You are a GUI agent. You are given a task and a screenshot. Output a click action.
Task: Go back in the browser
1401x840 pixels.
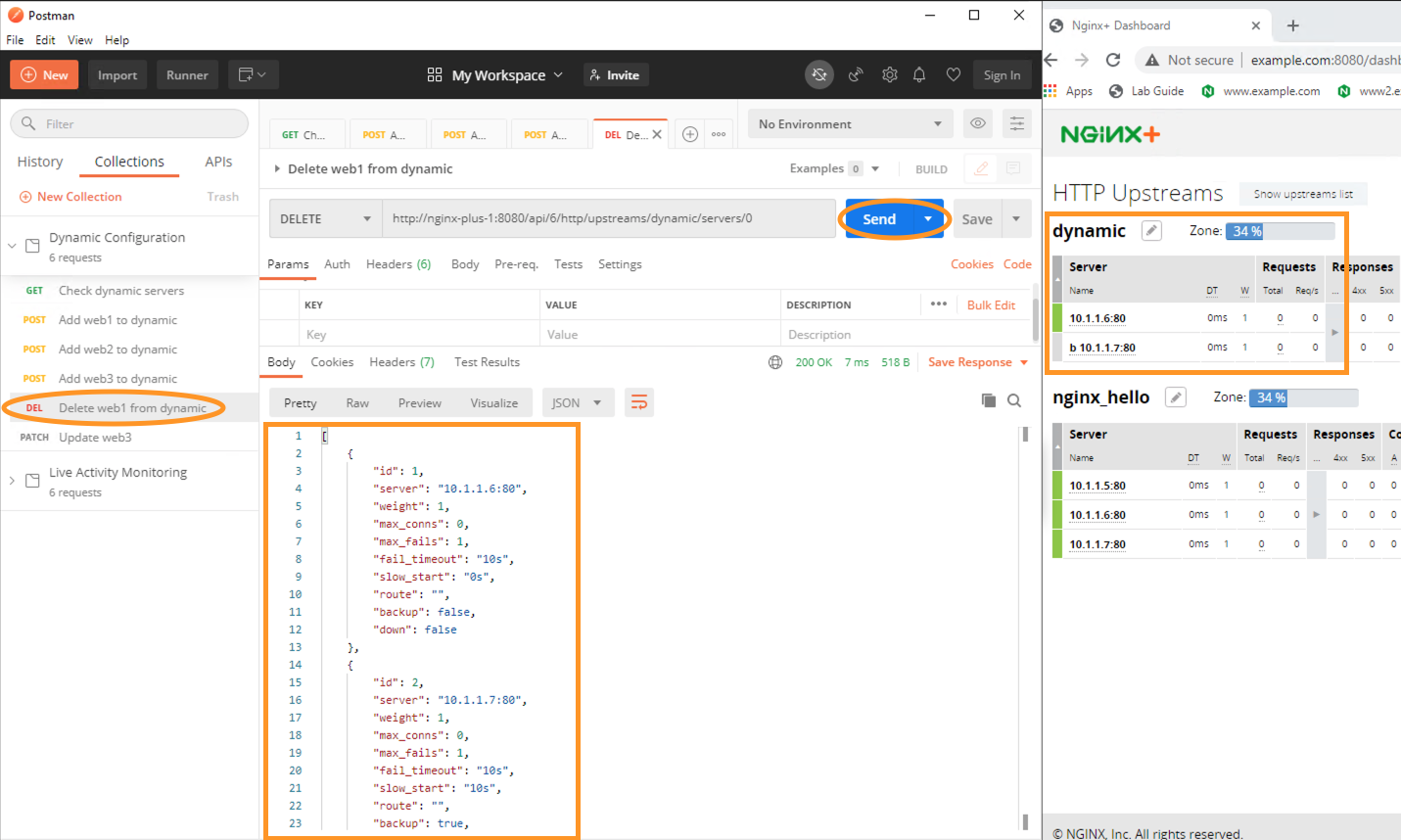pyautogui.click(x=1051, y=60)
